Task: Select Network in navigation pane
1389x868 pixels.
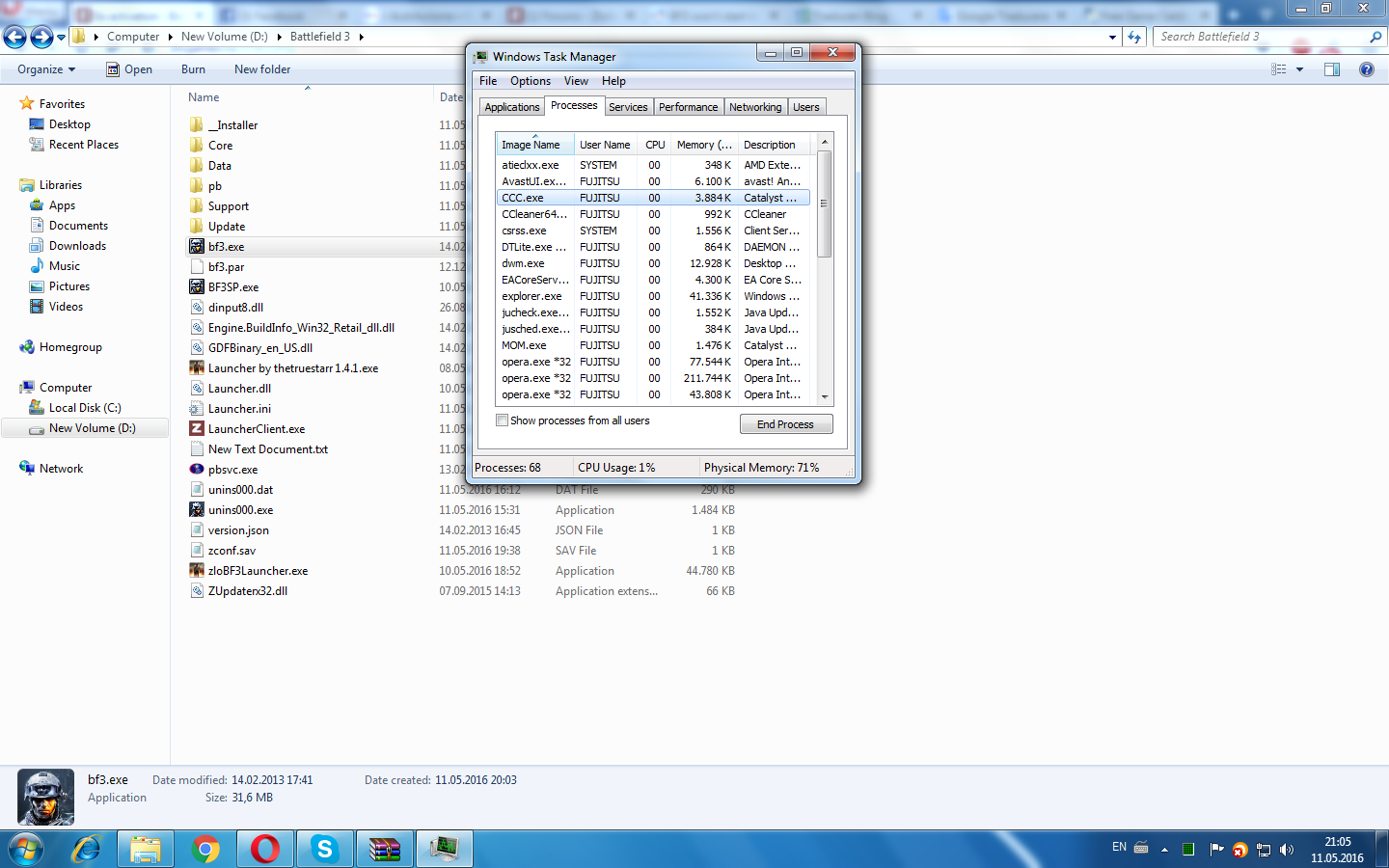Action: [x=61, y=469]
